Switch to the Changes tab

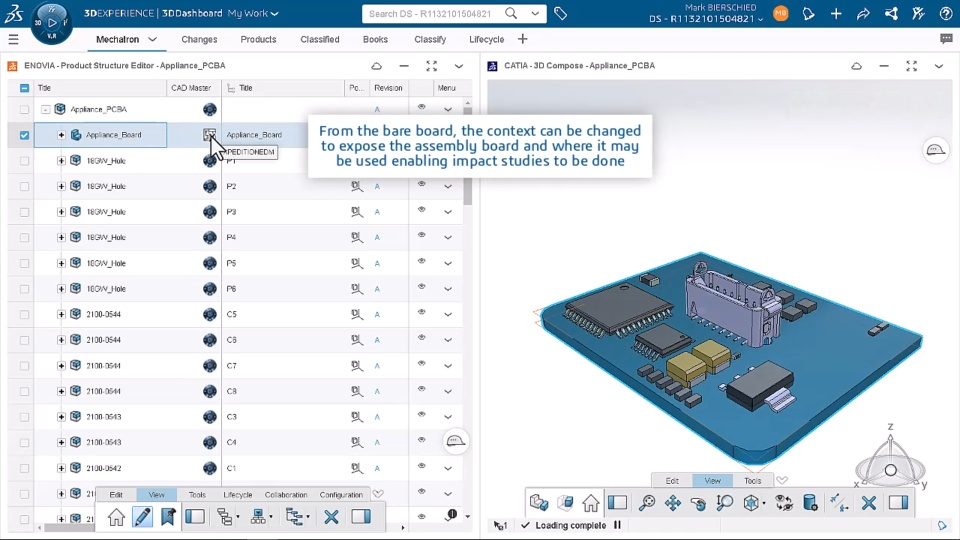click(x=199, y=39)
